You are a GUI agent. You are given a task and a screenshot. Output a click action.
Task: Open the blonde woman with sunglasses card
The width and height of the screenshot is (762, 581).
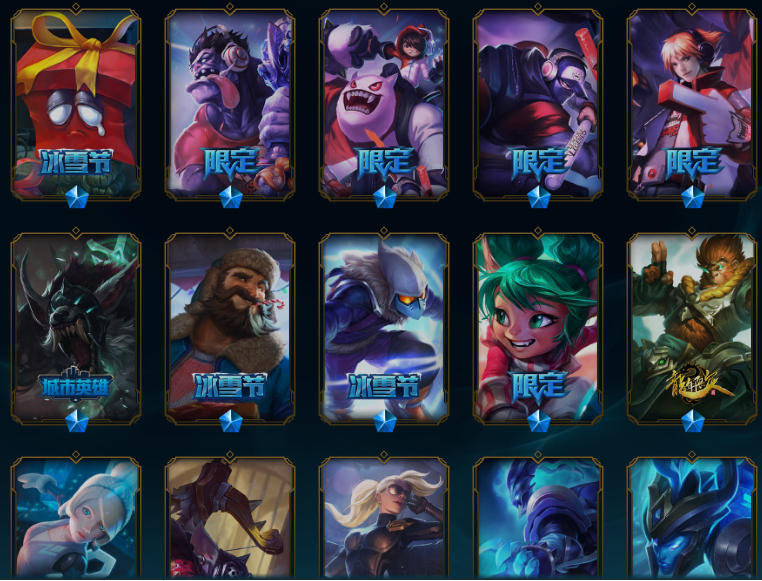tap(384, 517)
